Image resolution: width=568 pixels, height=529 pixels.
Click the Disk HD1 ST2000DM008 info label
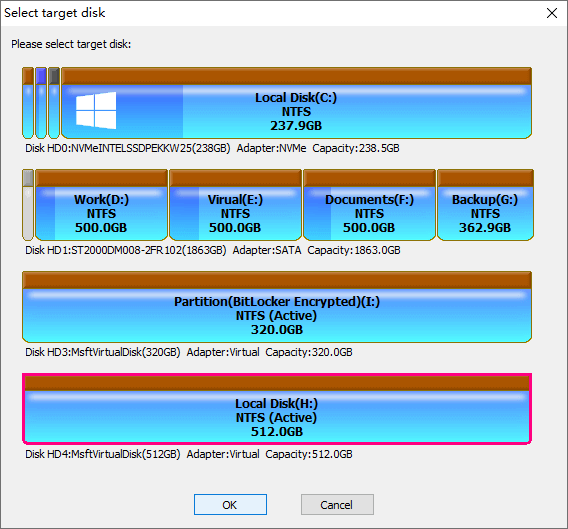click(213, 250)
